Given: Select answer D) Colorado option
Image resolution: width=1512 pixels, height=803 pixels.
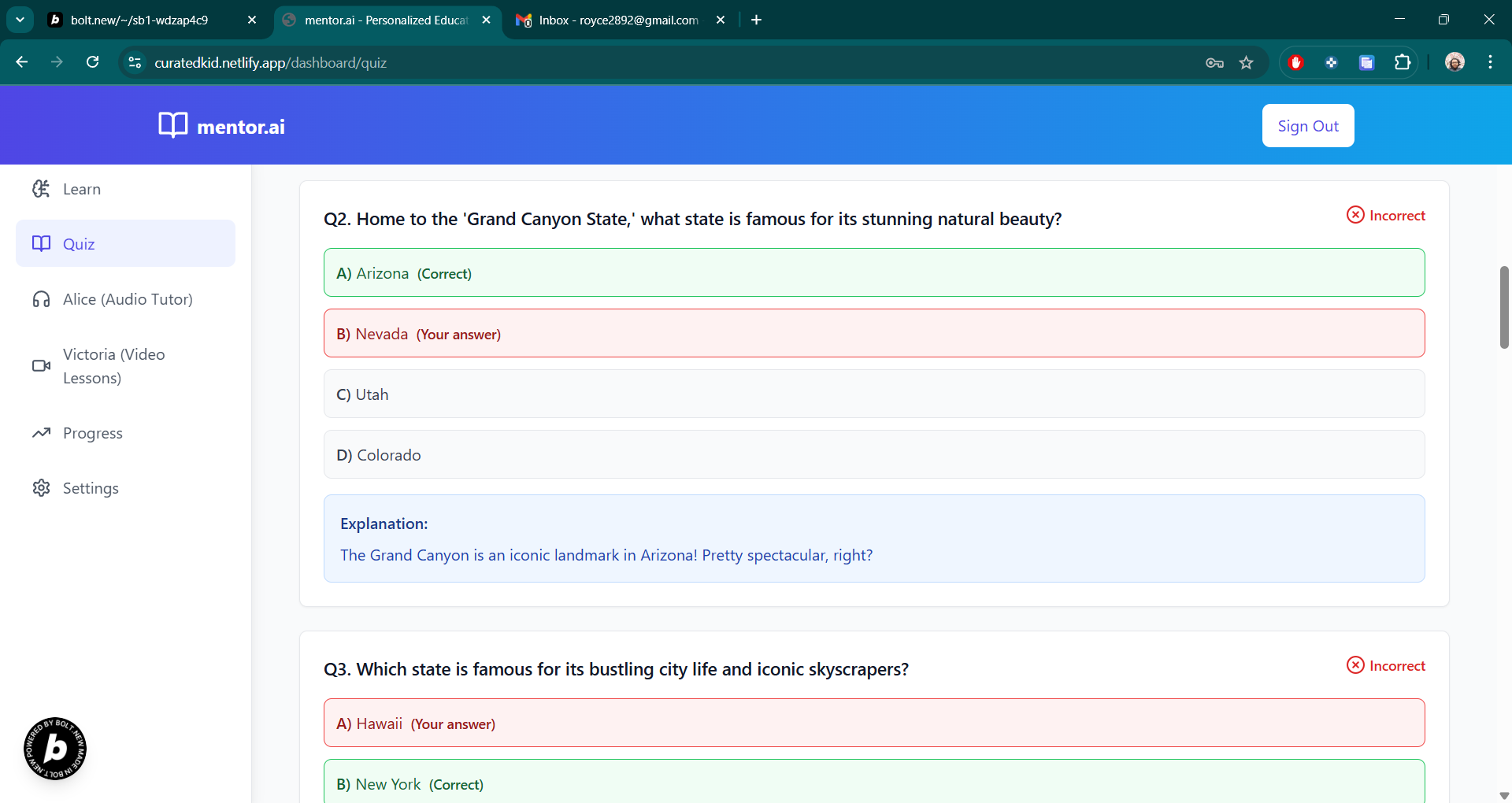Looking at the screenshot, I should point(874,454).
